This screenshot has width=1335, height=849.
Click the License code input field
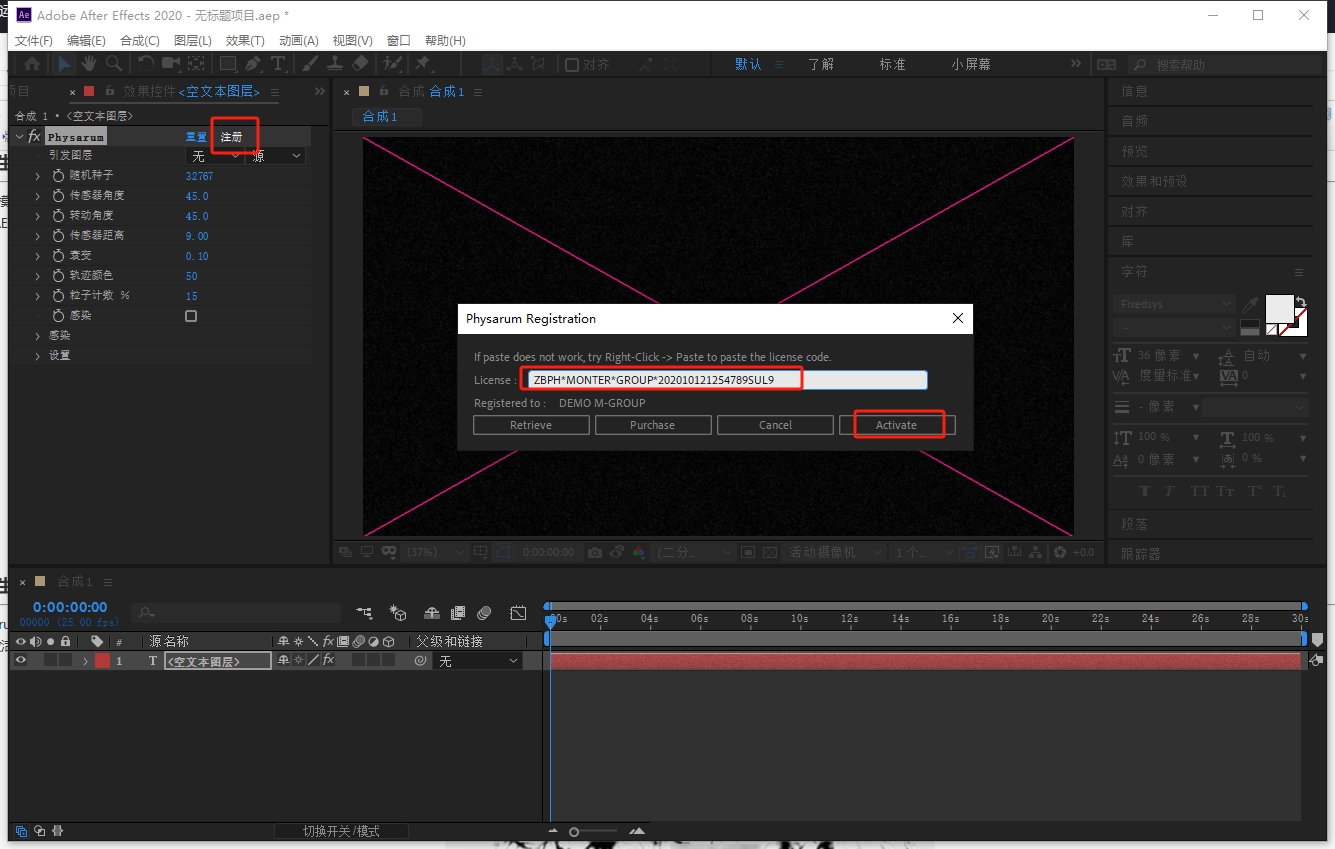tap(727, 380)
